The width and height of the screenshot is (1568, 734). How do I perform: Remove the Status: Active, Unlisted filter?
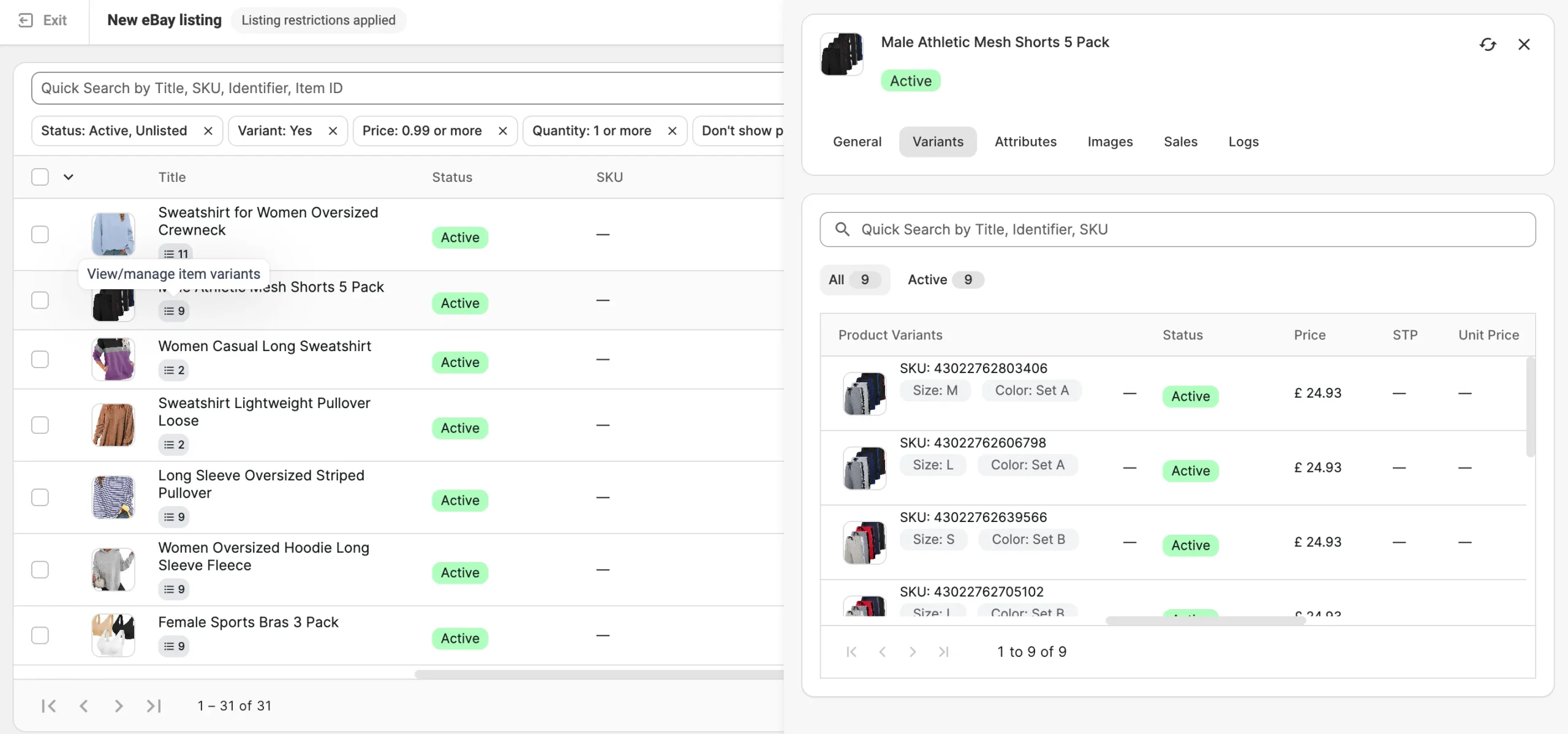coord(208,131)
